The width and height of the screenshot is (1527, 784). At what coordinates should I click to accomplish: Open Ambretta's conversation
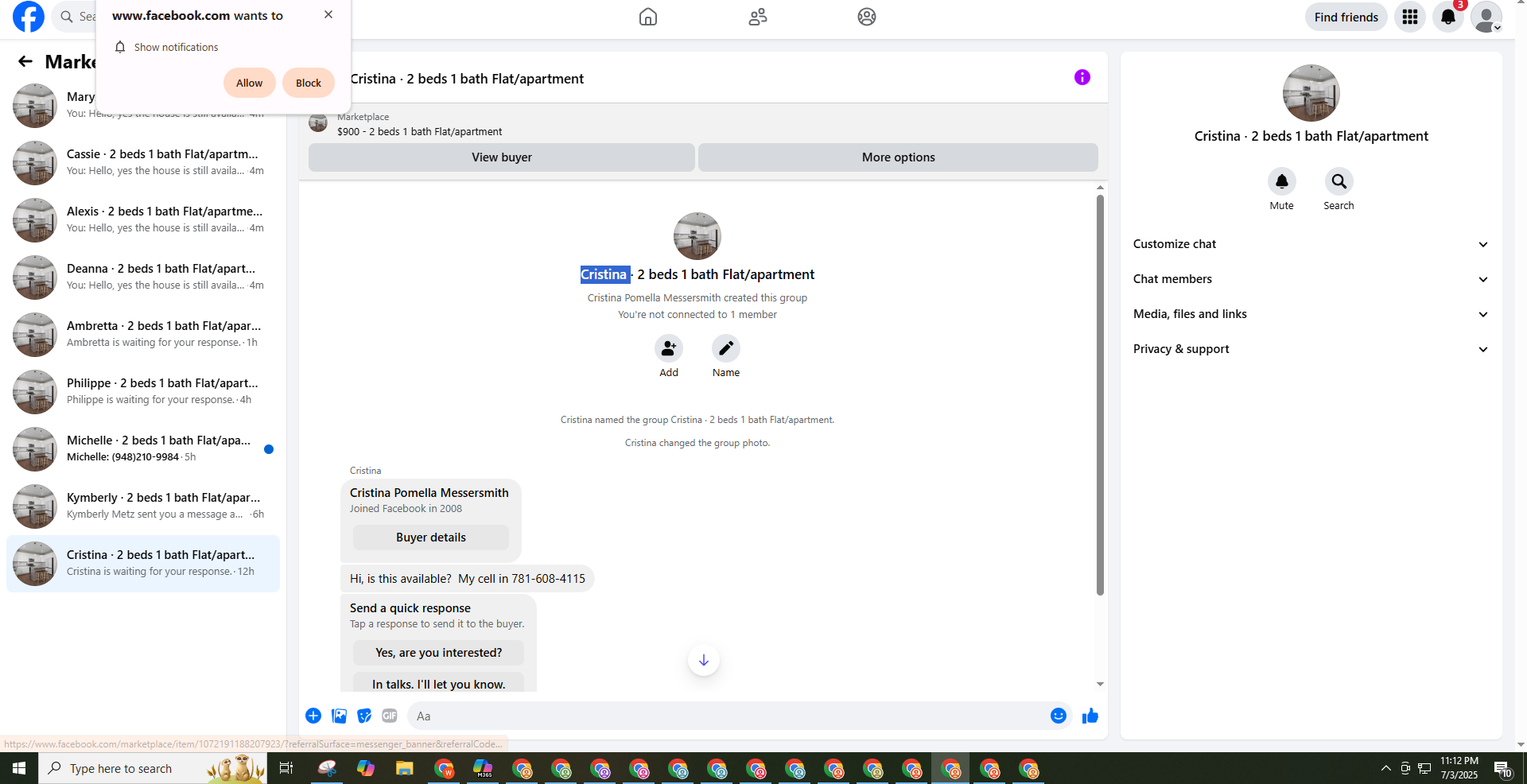click(x=143, y=335)
